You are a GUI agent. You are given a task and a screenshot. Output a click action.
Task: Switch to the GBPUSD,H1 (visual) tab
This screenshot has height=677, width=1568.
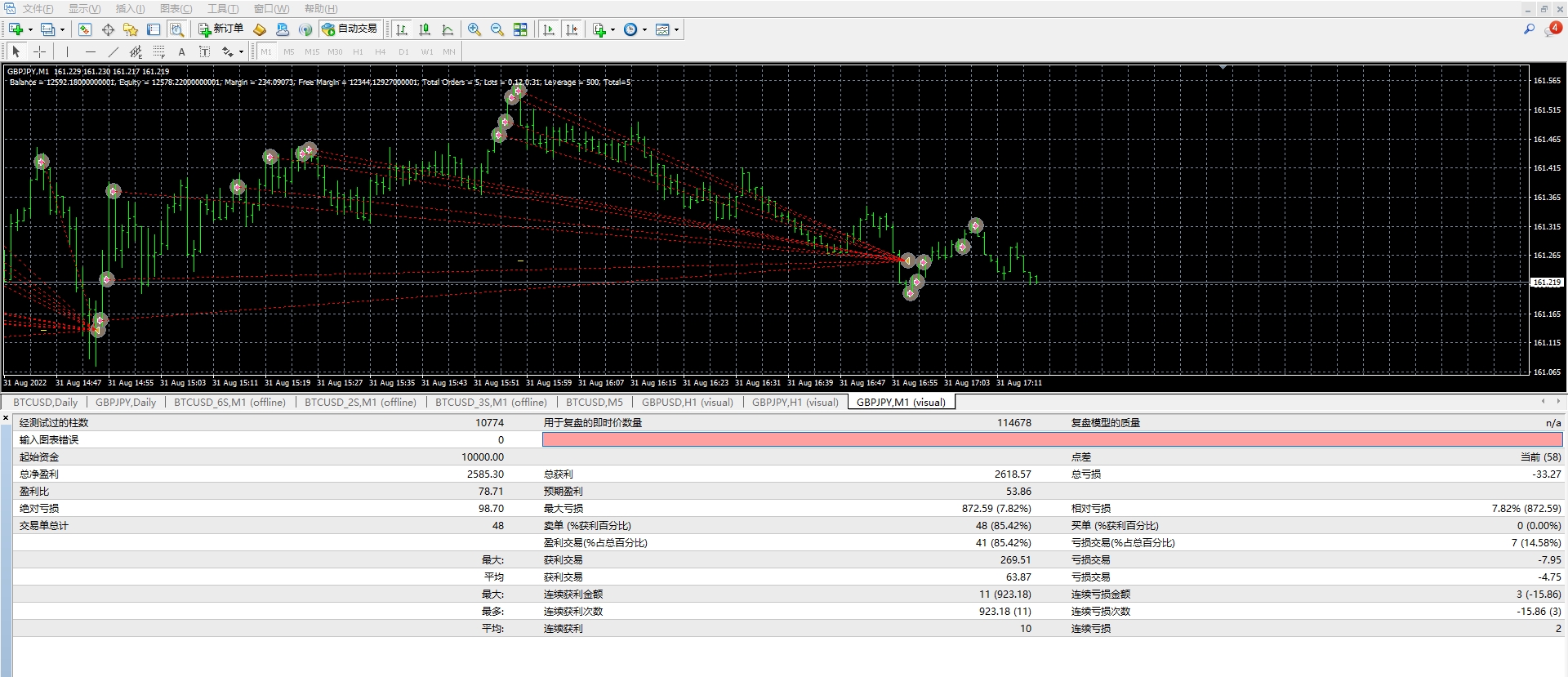pyautogui.click(x=687, y=402)
